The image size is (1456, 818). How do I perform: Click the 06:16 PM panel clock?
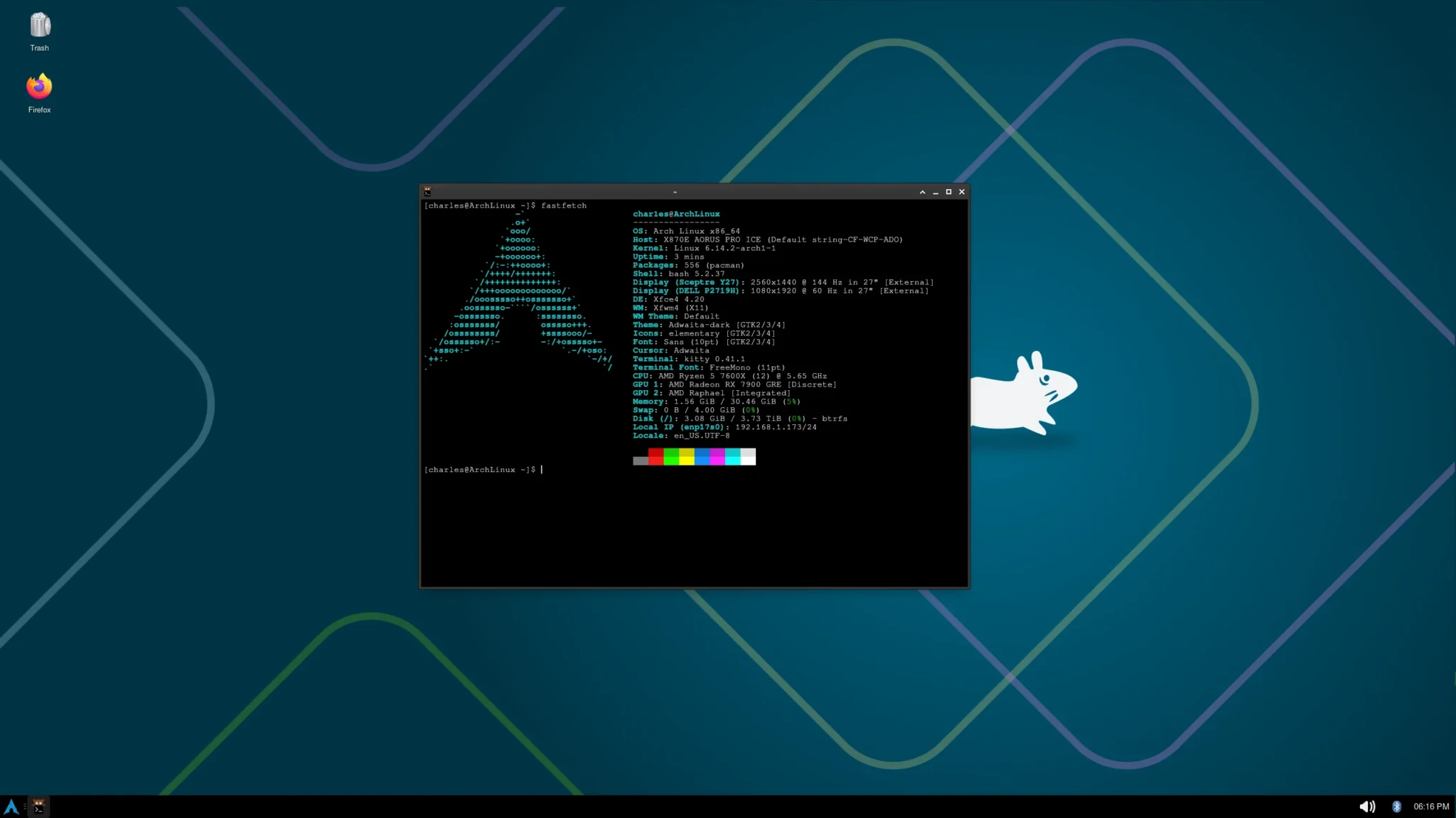point(1431,807)
